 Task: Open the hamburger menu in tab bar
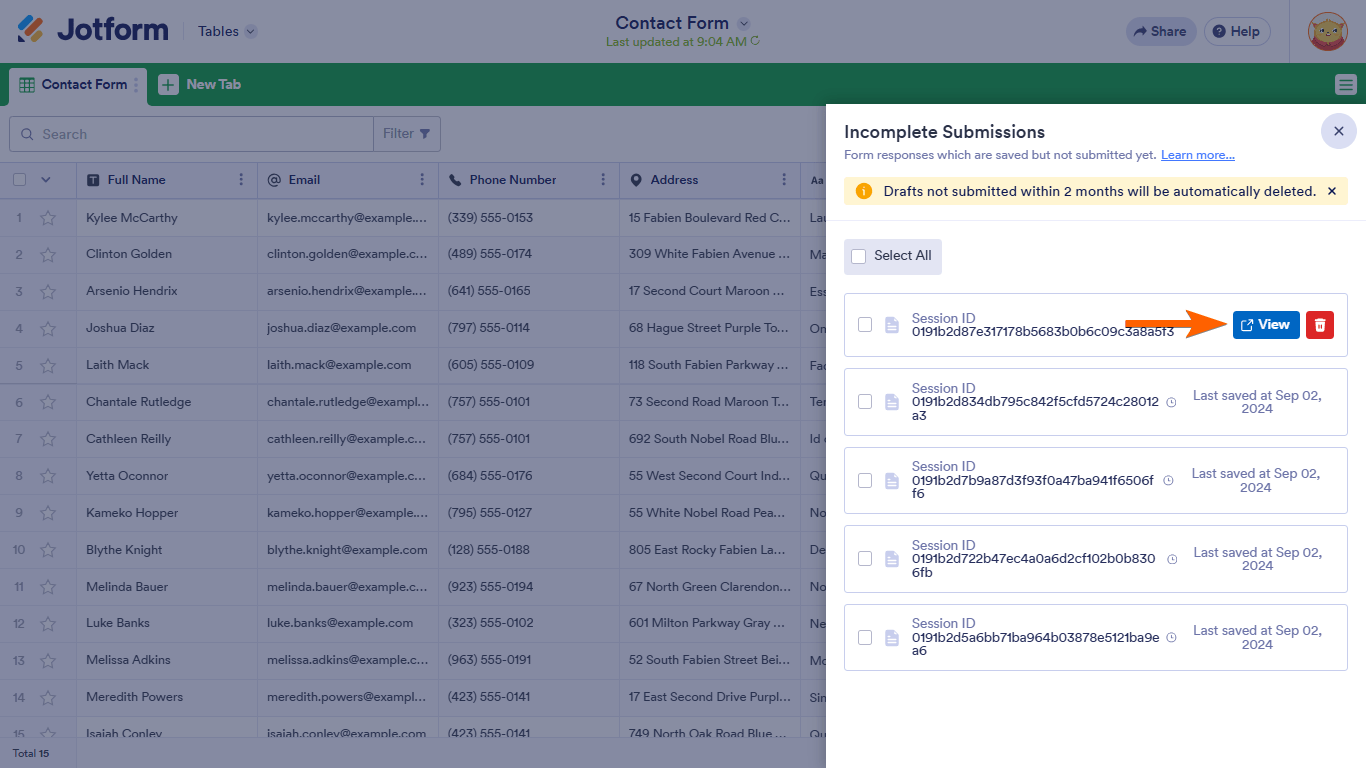(1346, 85)
